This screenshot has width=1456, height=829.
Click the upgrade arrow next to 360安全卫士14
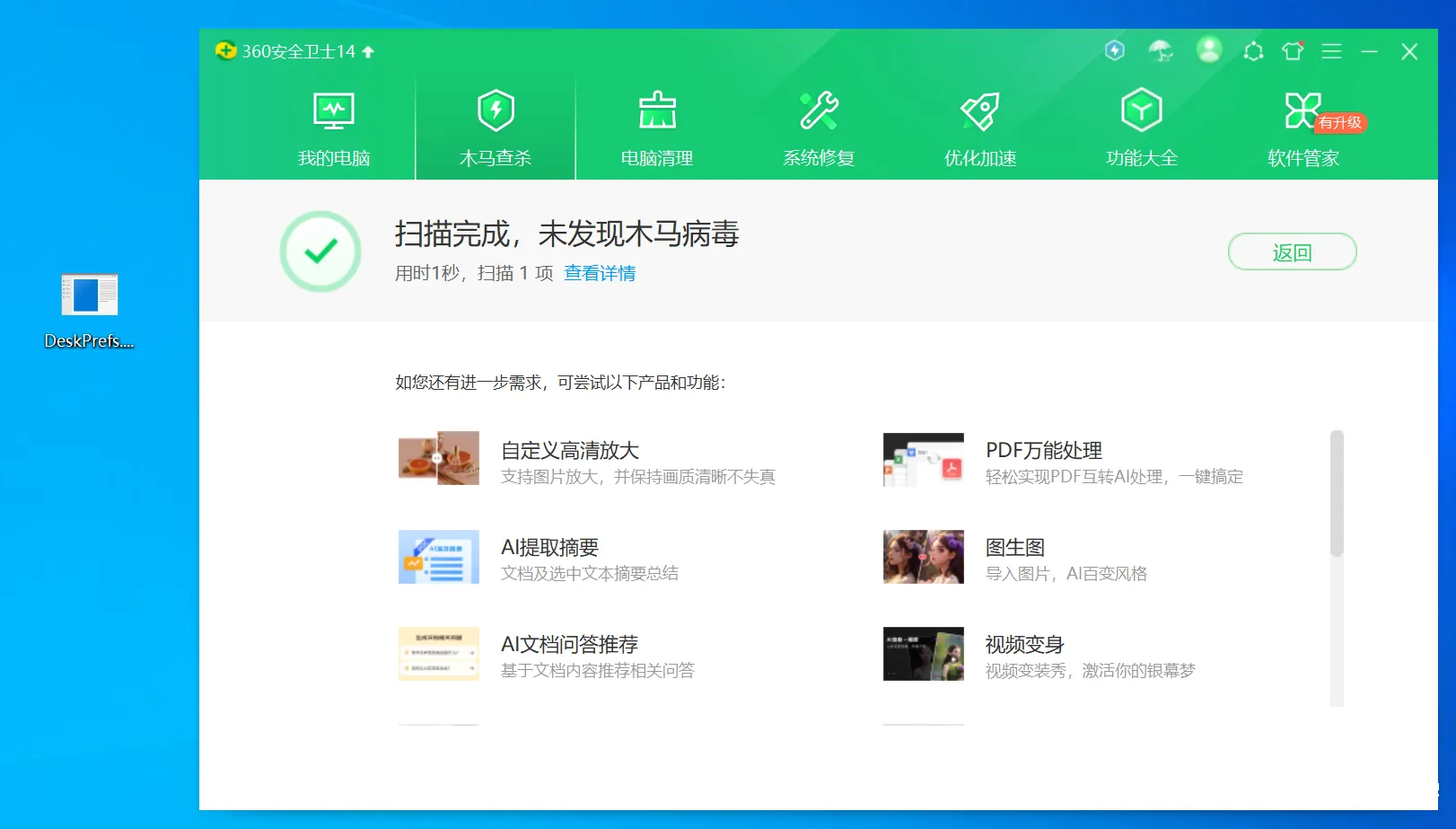click(368, 51)
